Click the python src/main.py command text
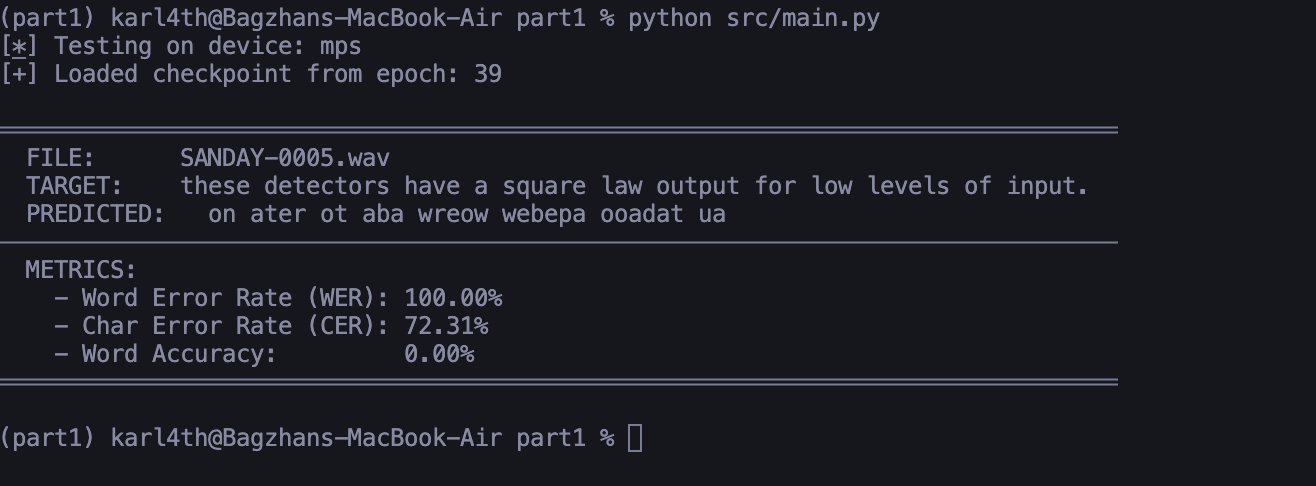Image resolution: width=1316 pixels, height=486 pixels. click(x=754, y=18)
